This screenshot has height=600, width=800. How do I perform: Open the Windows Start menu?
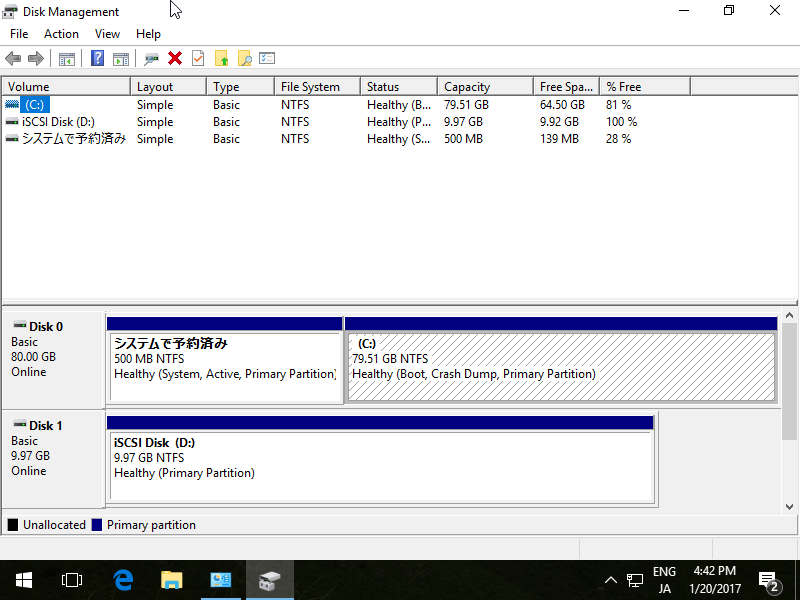pos(24,580)
